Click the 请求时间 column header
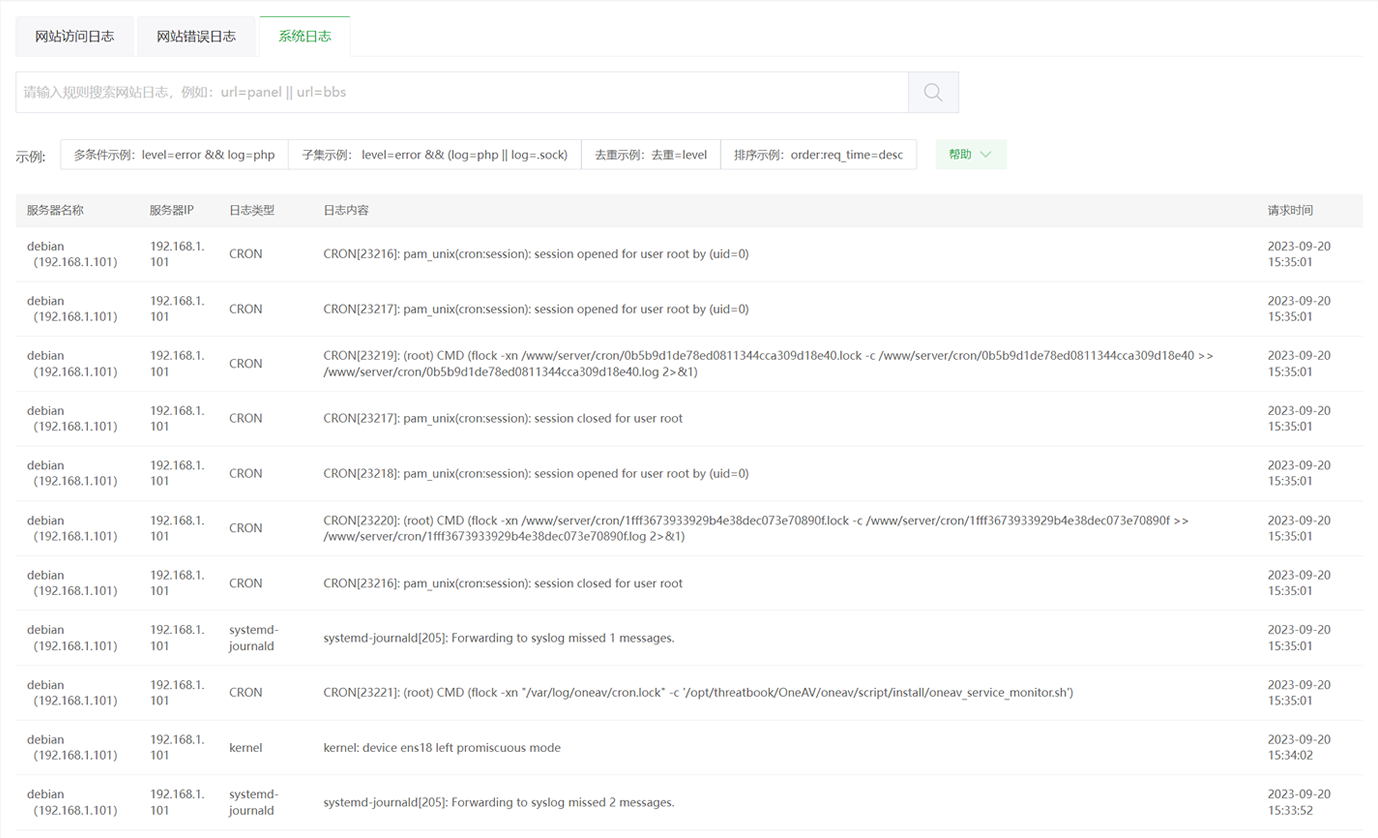Screen dimensions: 1378x838 [1290, 211]
